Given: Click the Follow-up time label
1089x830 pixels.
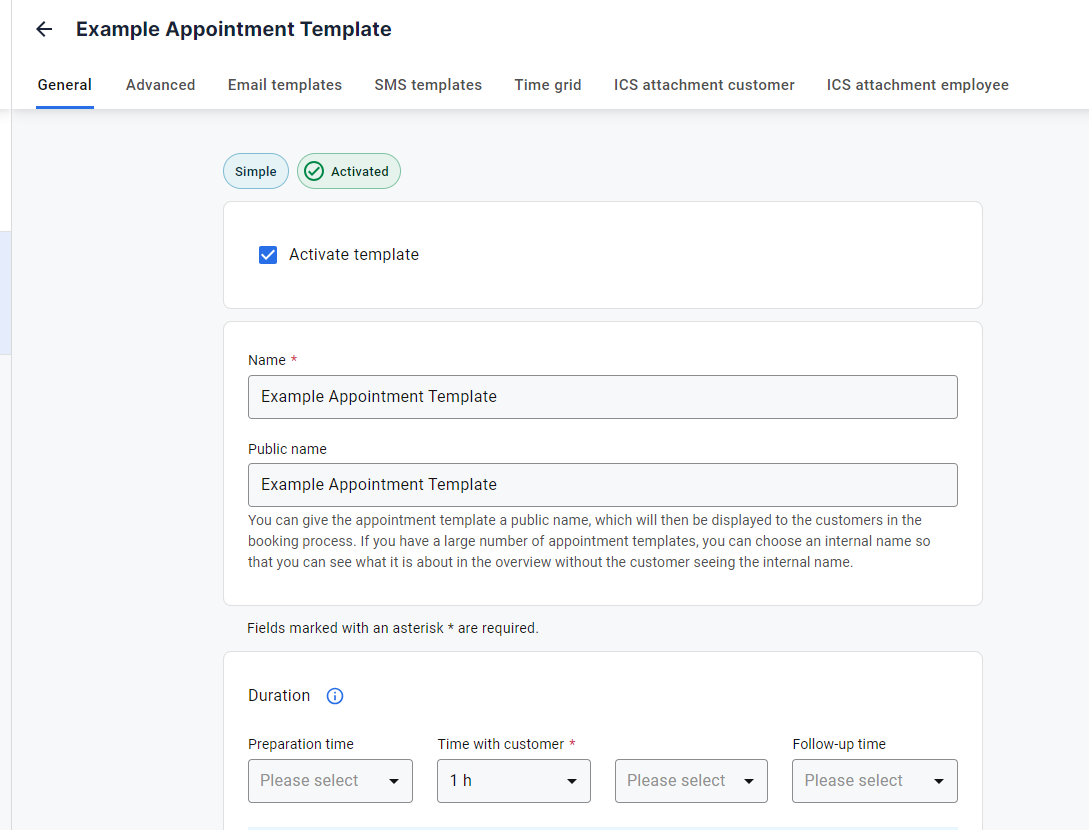Looking at the screenshot, I should click(839, 744).
